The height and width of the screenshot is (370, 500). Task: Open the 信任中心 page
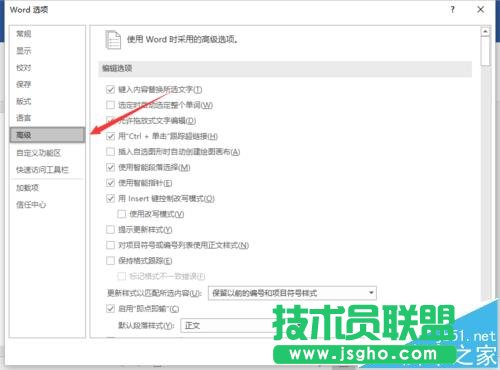[31, 204]
